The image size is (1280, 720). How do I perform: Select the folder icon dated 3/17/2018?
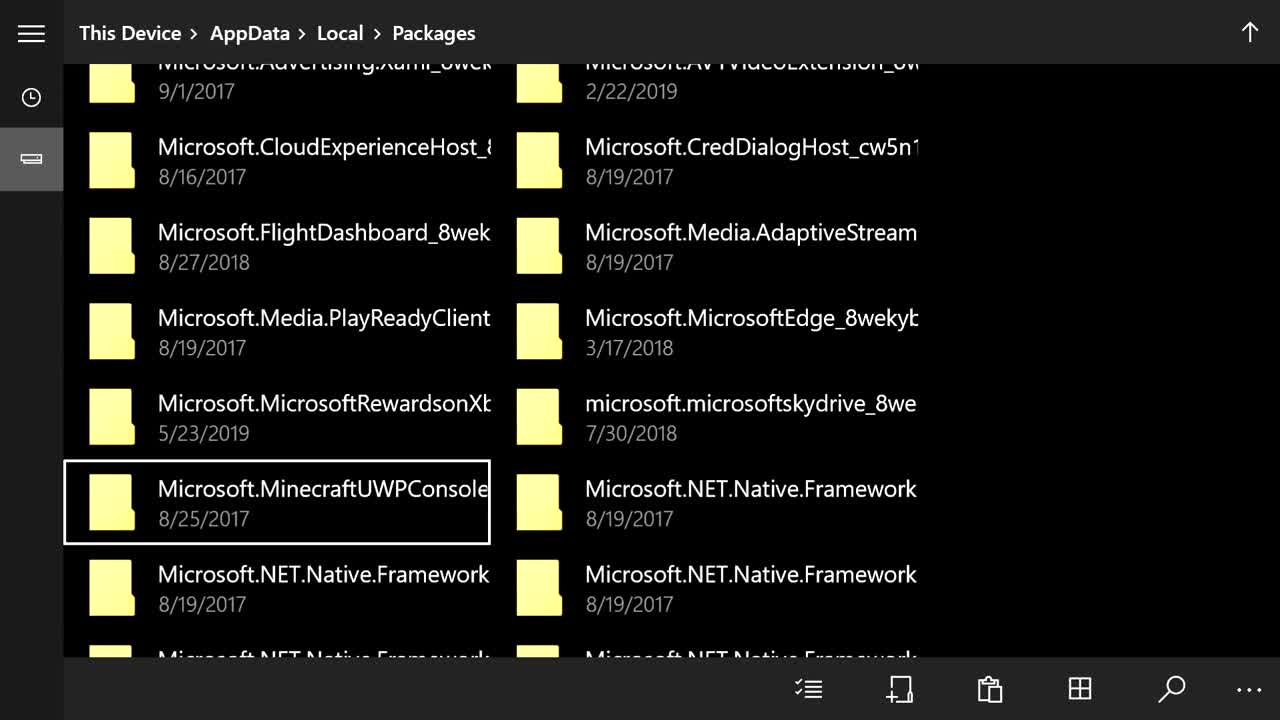tap(538, 332)
